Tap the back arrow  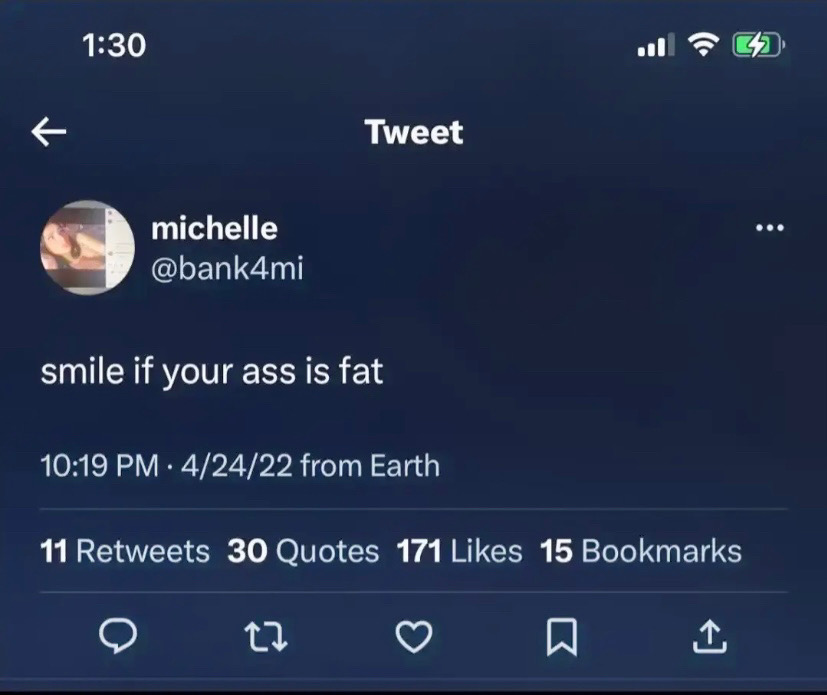[x=50, y=132]
